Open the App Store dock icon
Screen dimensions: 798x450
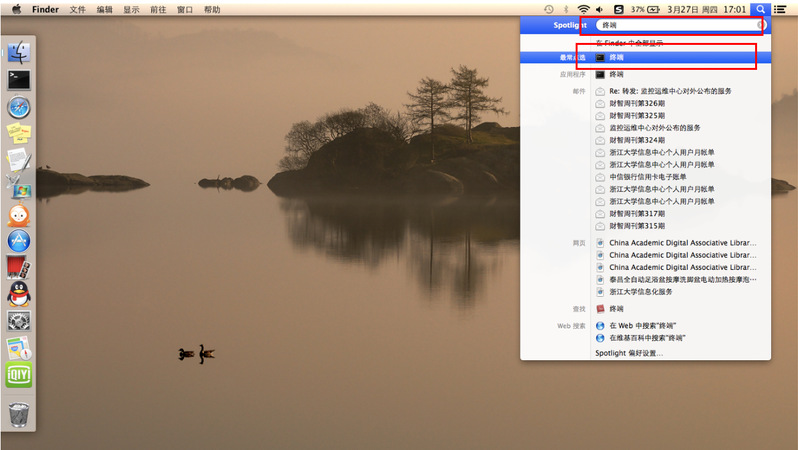click(x=19, y=240)
